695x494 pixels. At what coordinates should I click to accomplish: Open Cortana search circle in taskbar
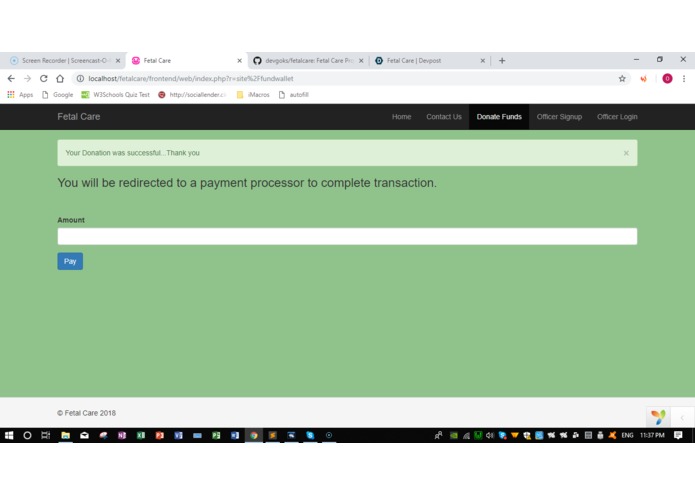click(x=27, y=435)
